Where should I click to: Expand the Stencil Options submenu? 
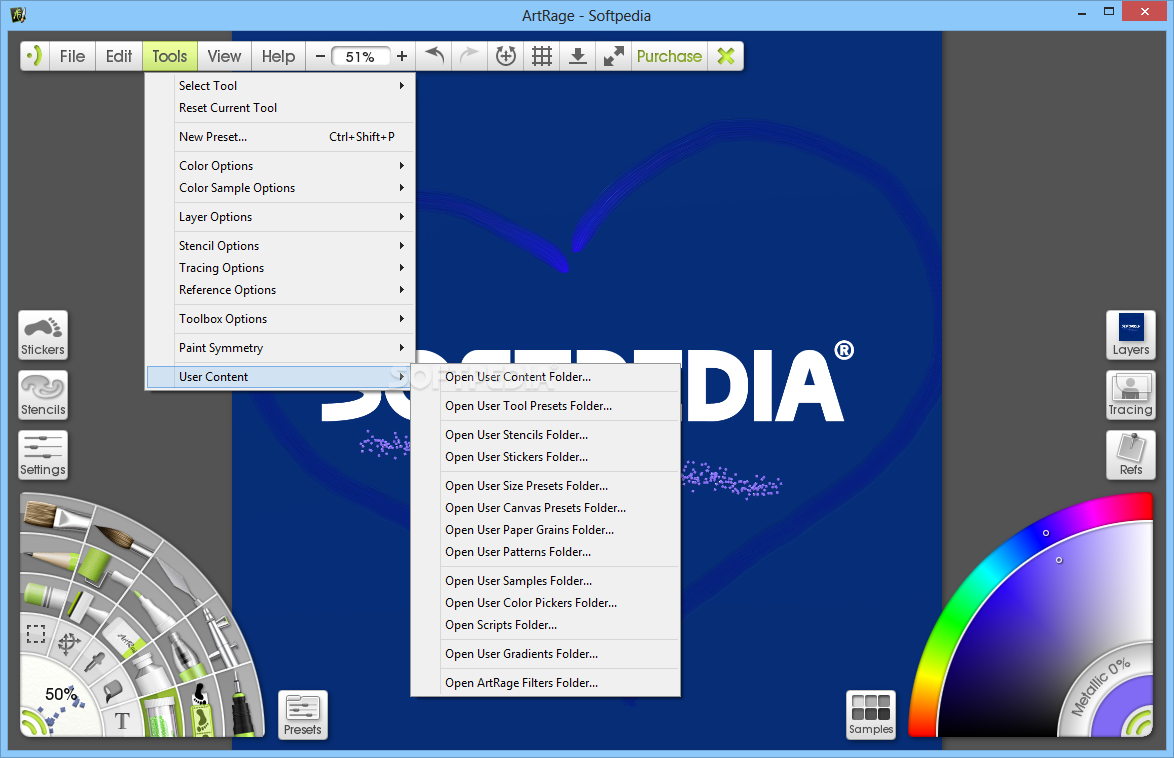coord(280,246)
